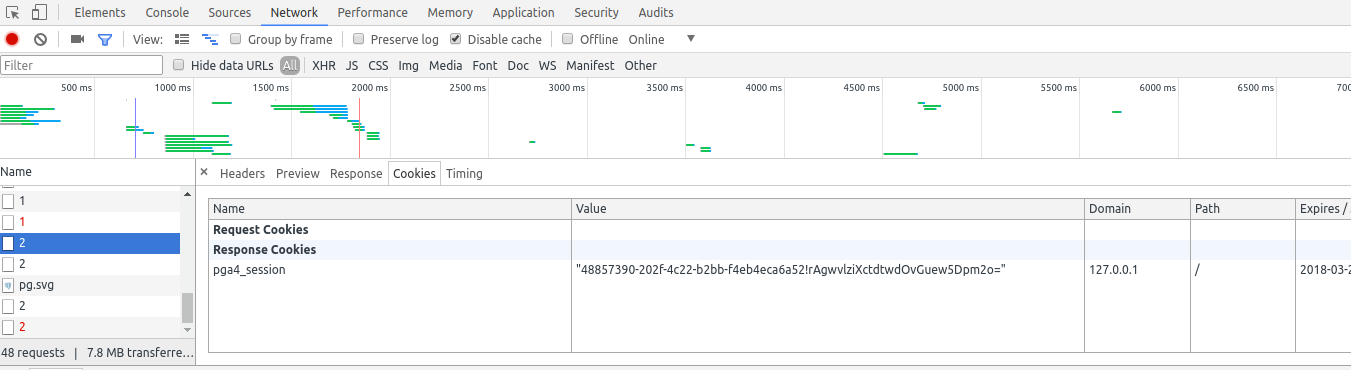Go to the Performance tab

(372, 13)
